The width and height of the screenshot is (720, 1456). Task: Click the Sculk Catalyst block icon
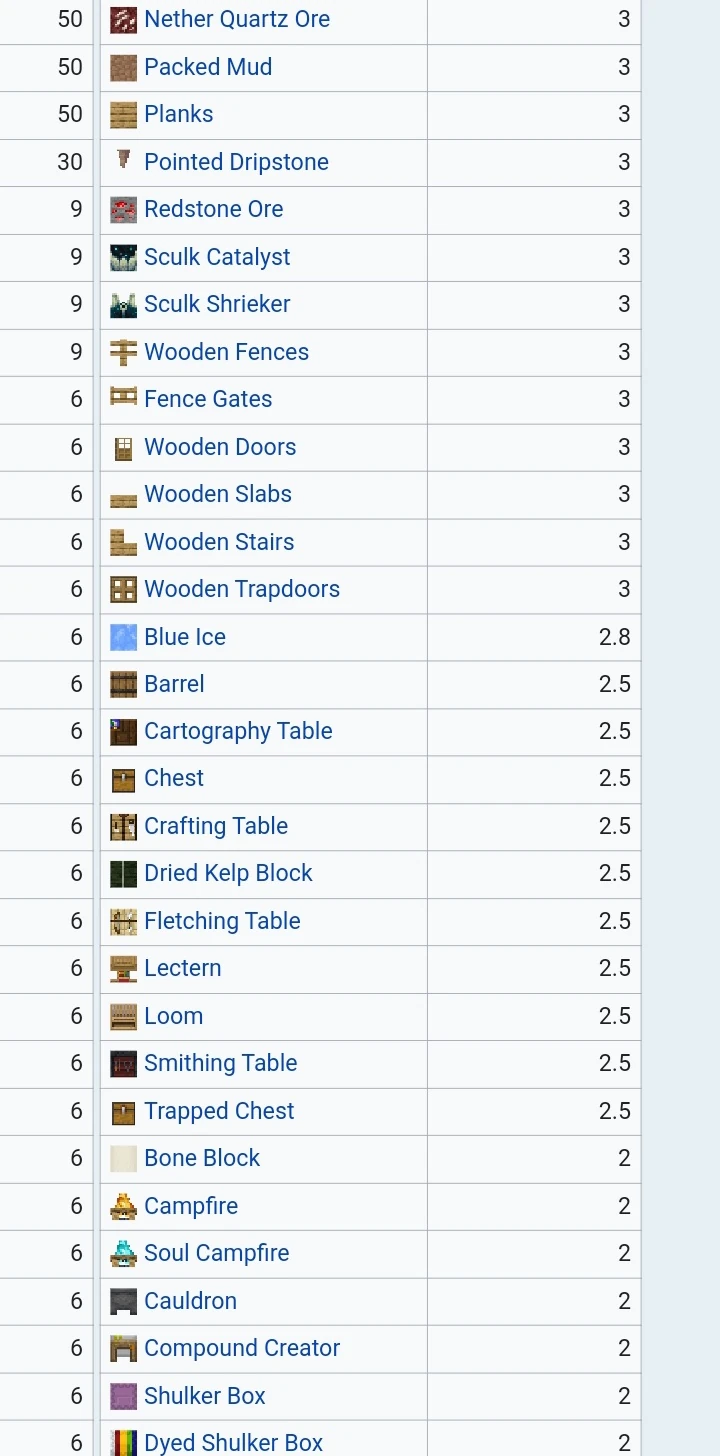coord(123,257)
